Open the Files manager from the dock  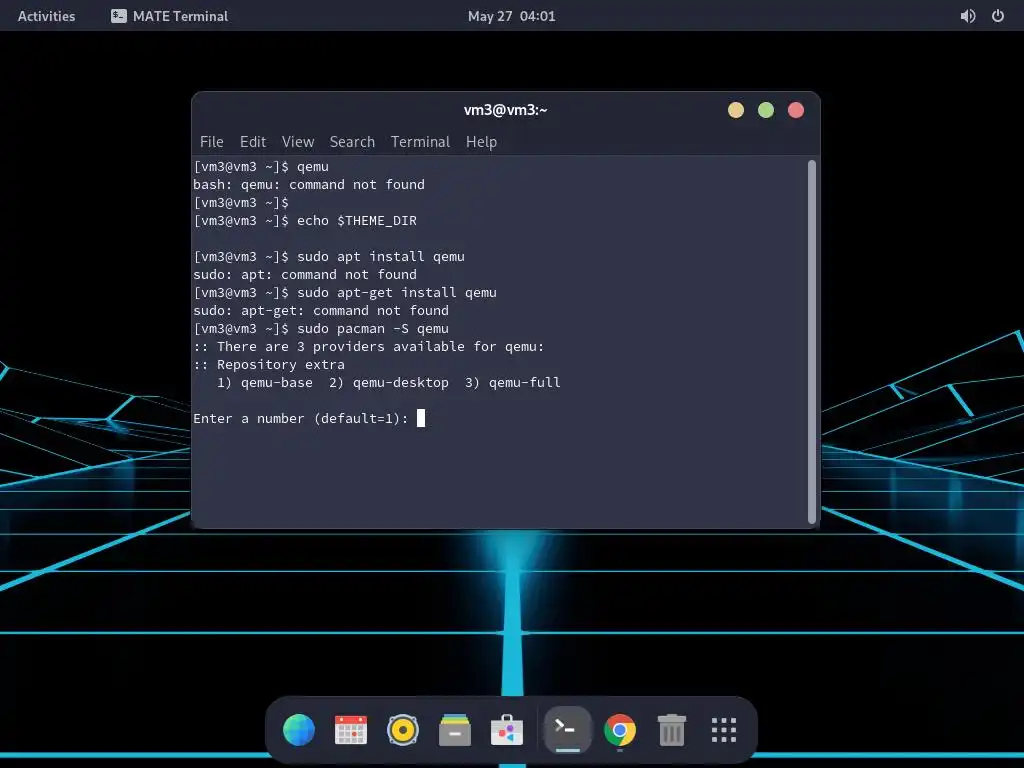[x=455, y=729]
